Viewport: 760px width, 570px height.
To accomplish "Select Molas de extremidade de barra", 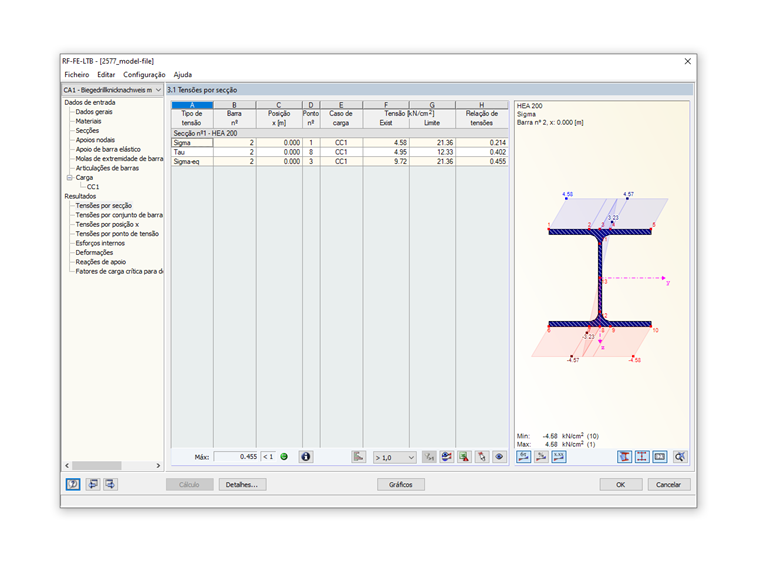I will click(x=119, y=158).
